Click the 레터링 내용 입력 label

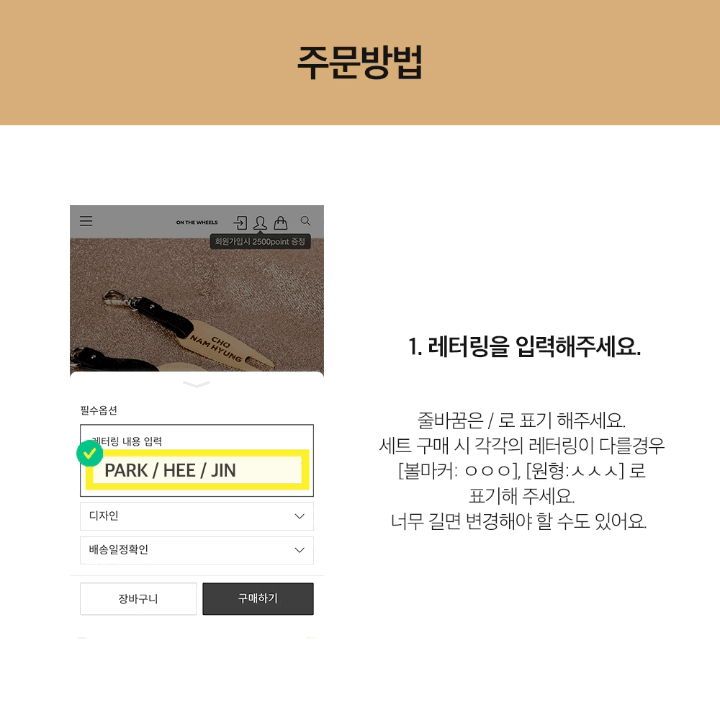(127, 441)
